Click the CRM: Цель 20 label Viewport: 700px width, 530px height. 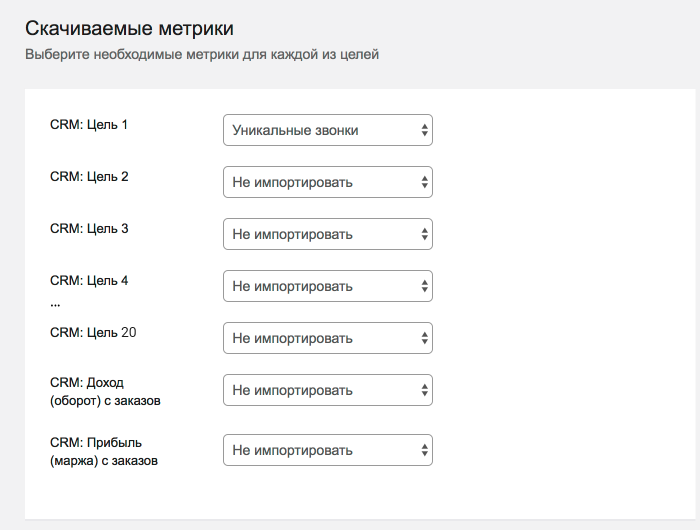tap(93, 332)
